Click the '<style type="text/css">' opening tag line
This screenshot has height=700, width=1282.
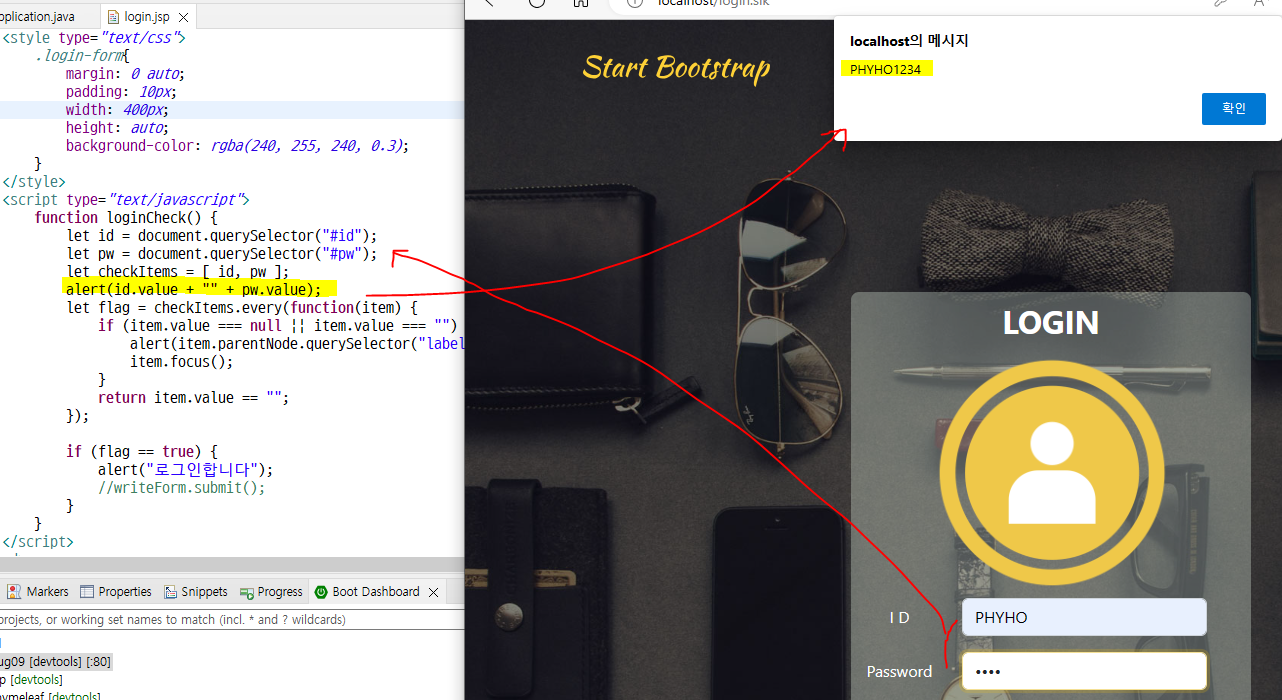94,38
